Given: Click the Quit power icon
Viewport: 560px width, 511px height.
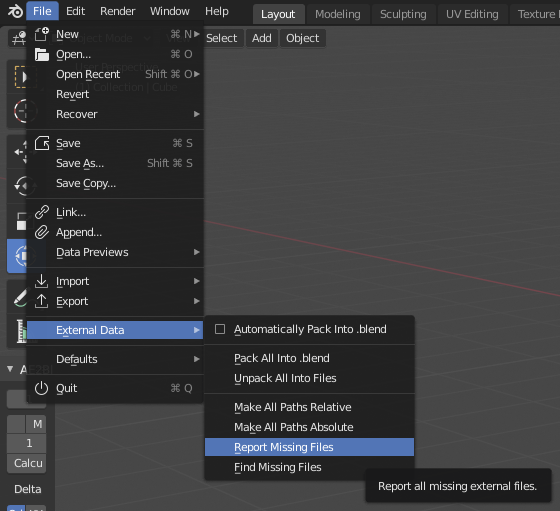Looking at the screenshot, I should tap(41, 388).
